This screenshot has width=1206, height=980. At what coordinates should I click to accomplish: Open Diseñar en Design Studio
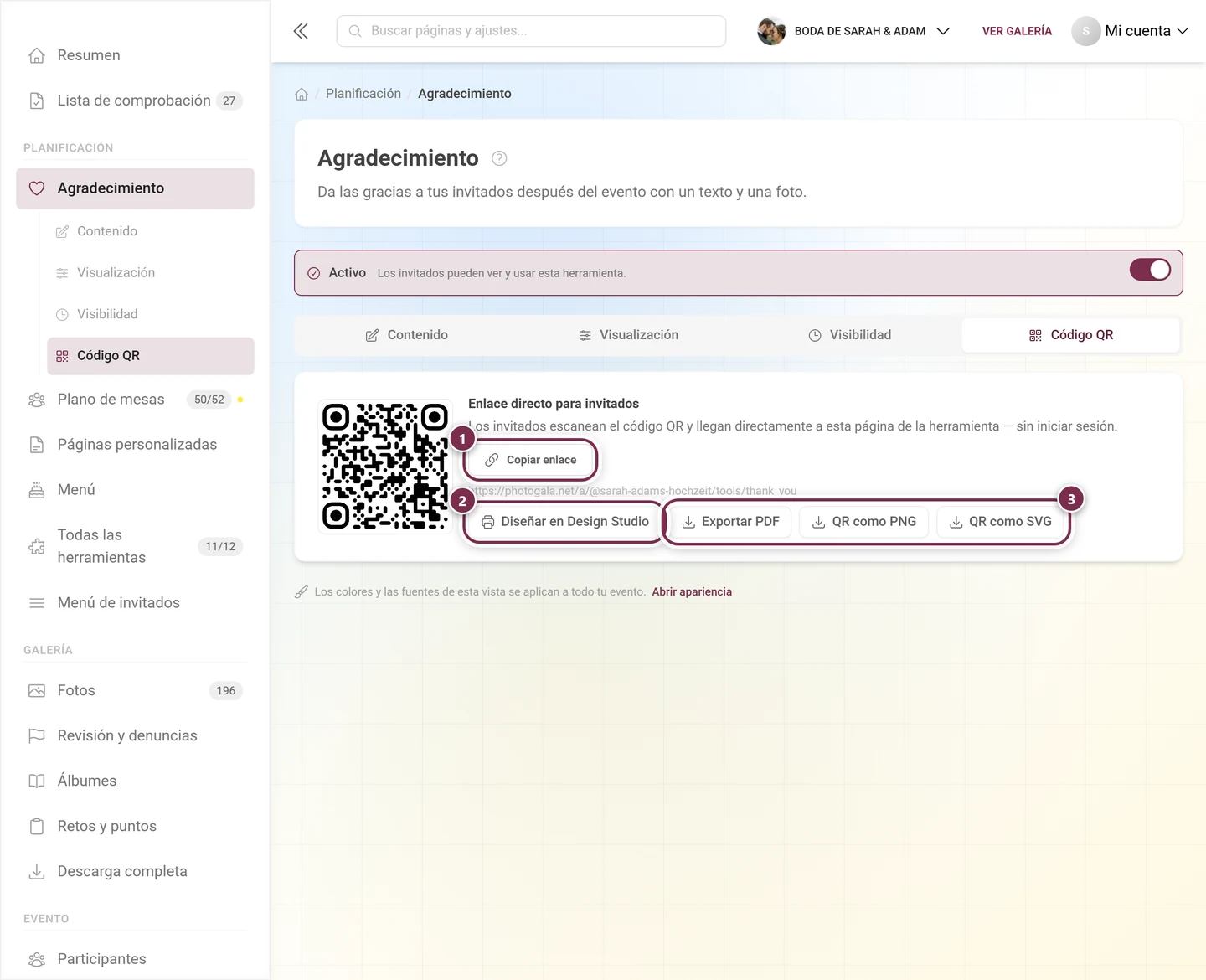[565, 522]
